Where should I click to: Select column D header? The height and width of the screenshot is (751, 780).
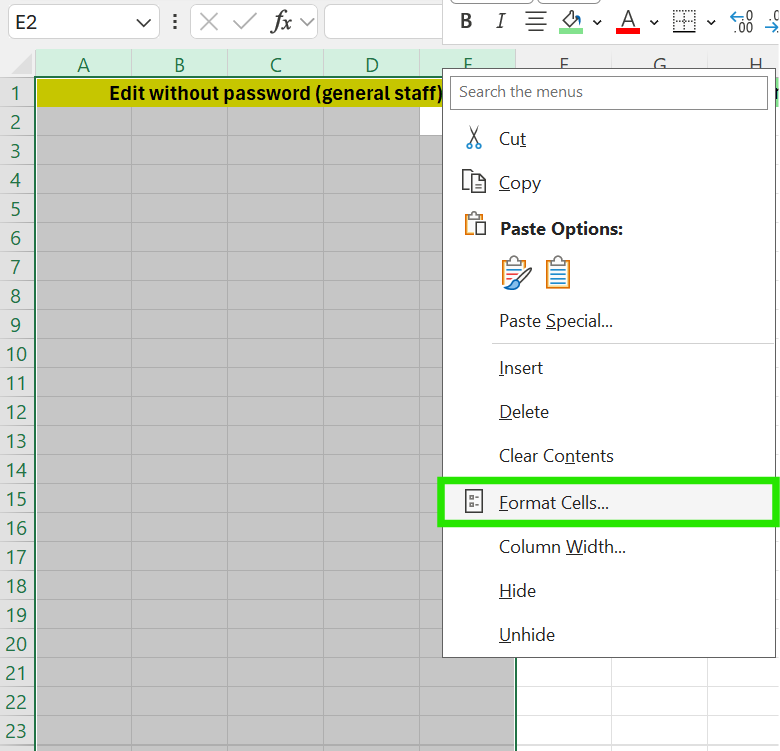[372, 64]
